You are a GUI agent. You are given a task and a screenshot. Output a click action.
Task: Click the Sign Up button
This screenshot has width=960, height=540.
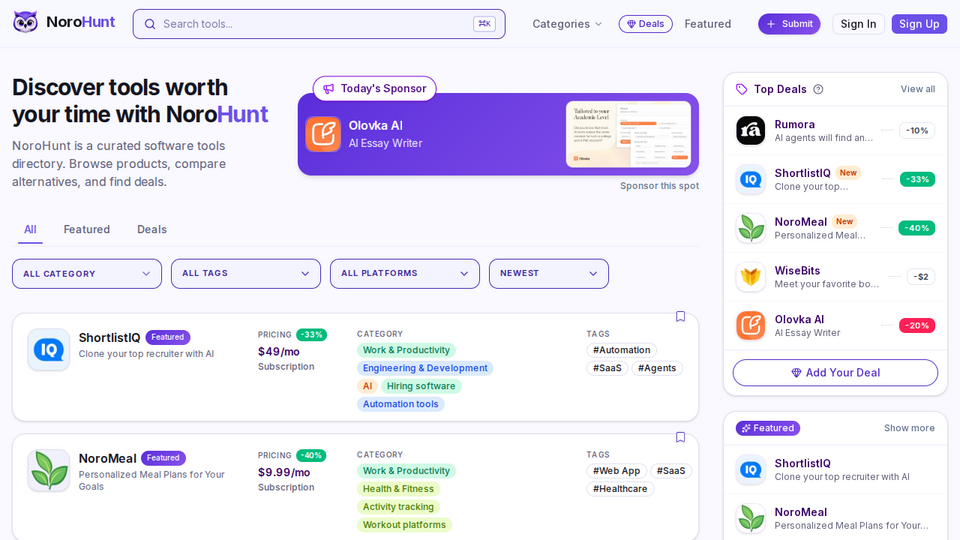click(x=919, y=24)
